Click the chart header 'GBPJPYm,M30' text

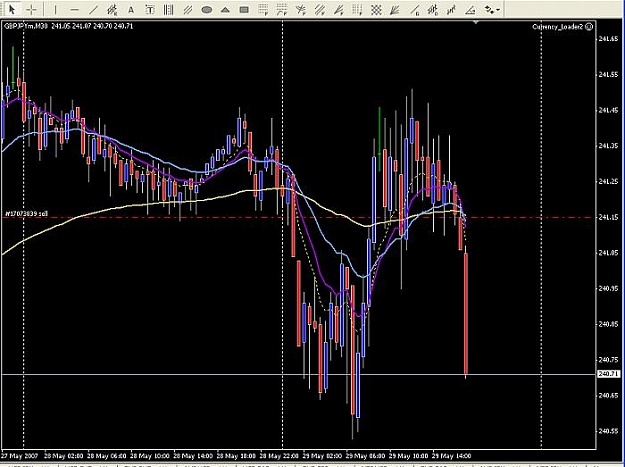26,26
